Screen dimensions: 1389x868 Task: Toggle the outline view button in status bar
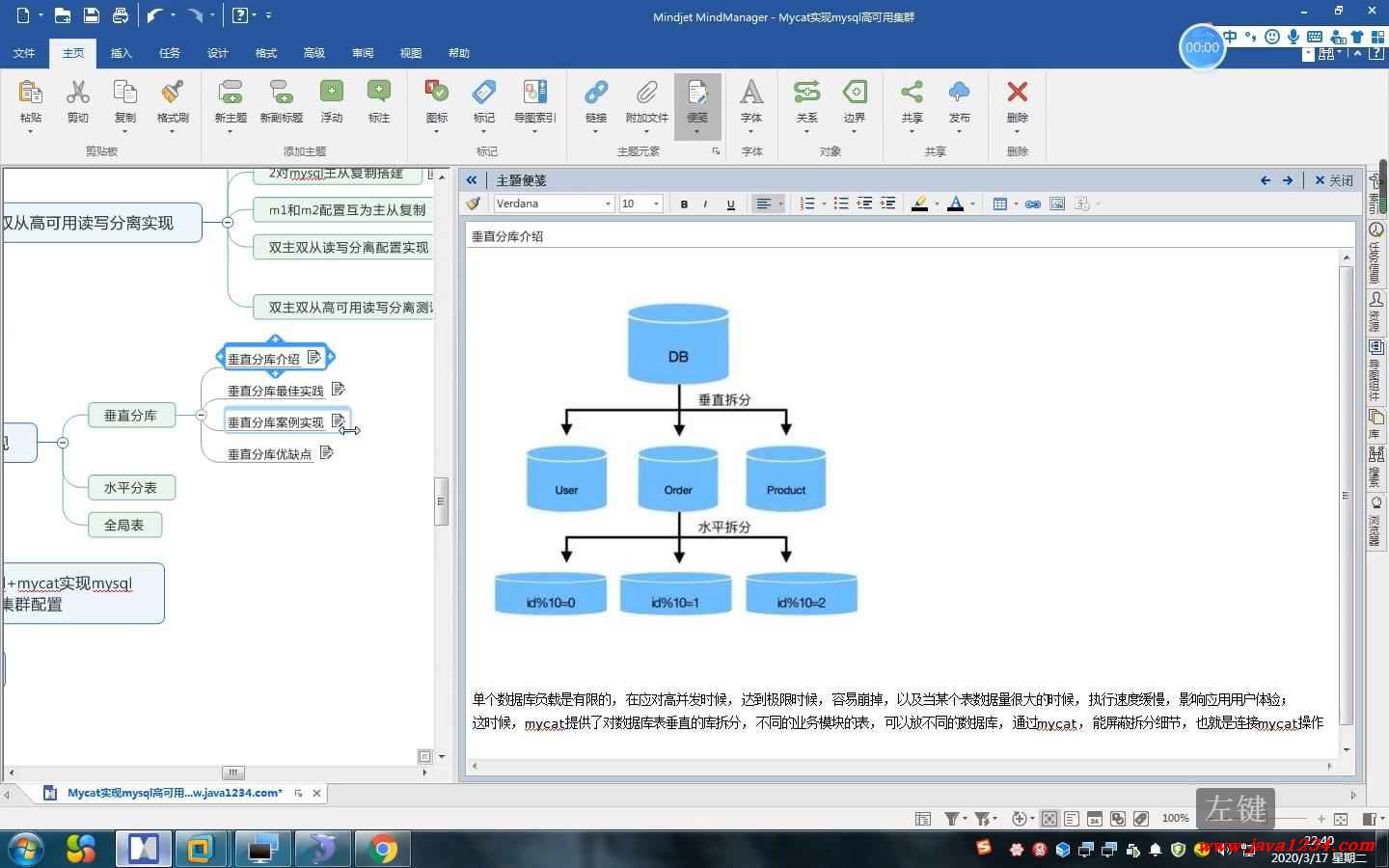1072,819
